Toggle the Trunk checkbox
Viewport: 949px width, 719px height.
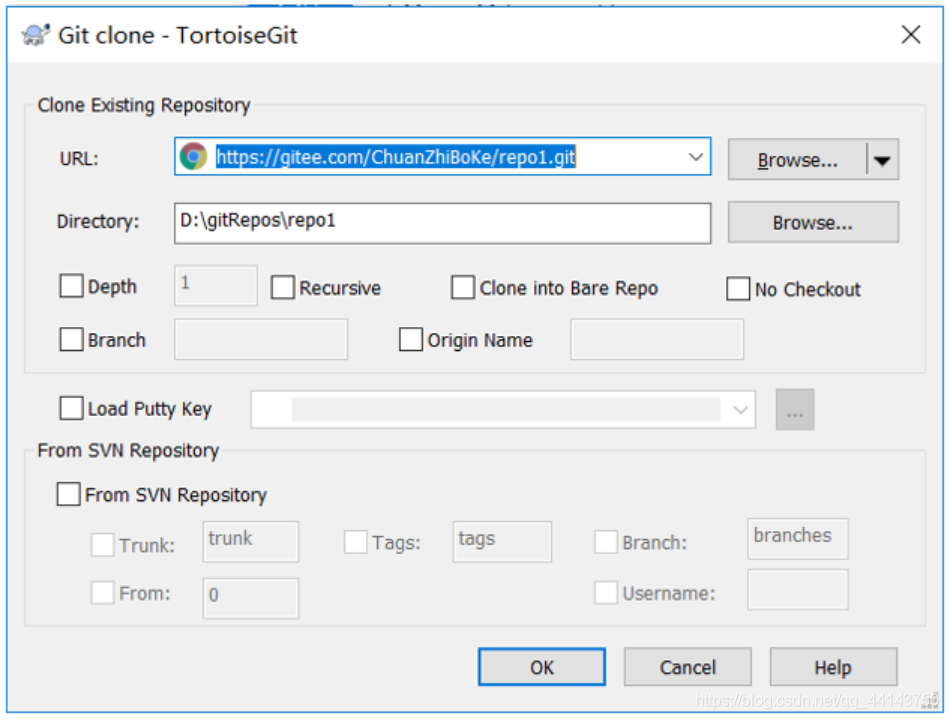(102, 545)
